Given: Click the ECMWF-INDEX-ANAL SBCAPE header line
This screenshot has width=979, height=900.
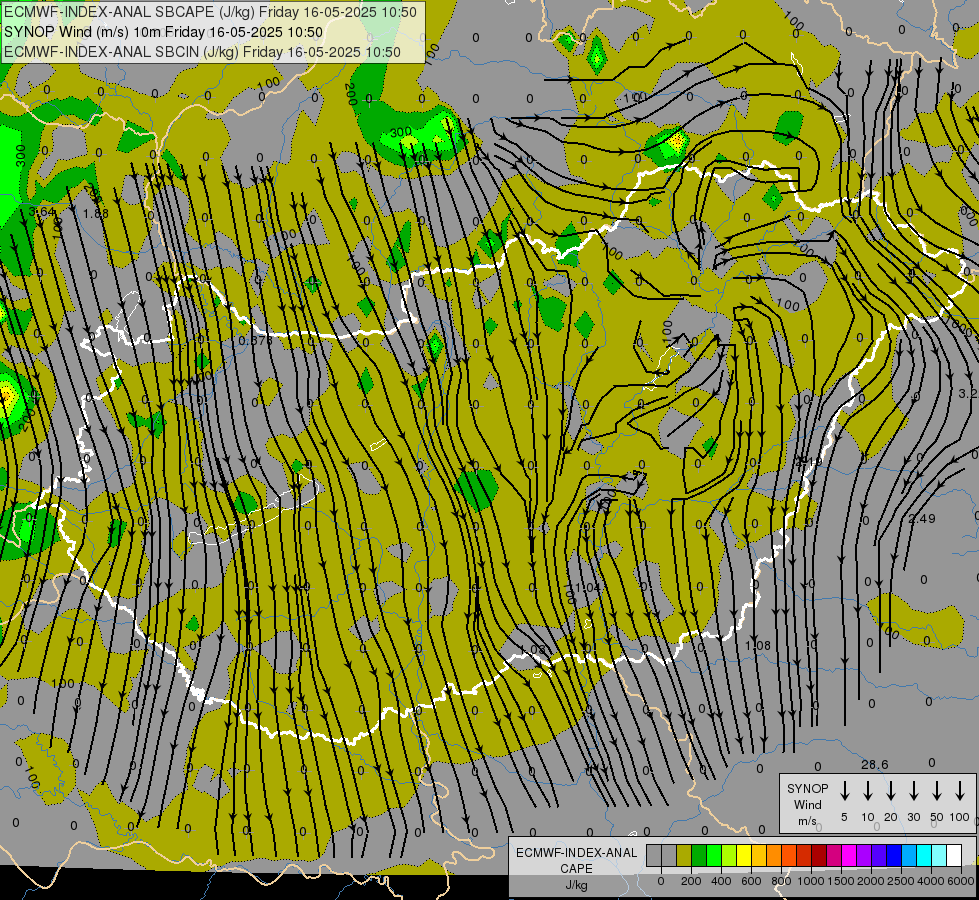Looking at the screenshot, I should pyautogui.click(x=210, y=12).
